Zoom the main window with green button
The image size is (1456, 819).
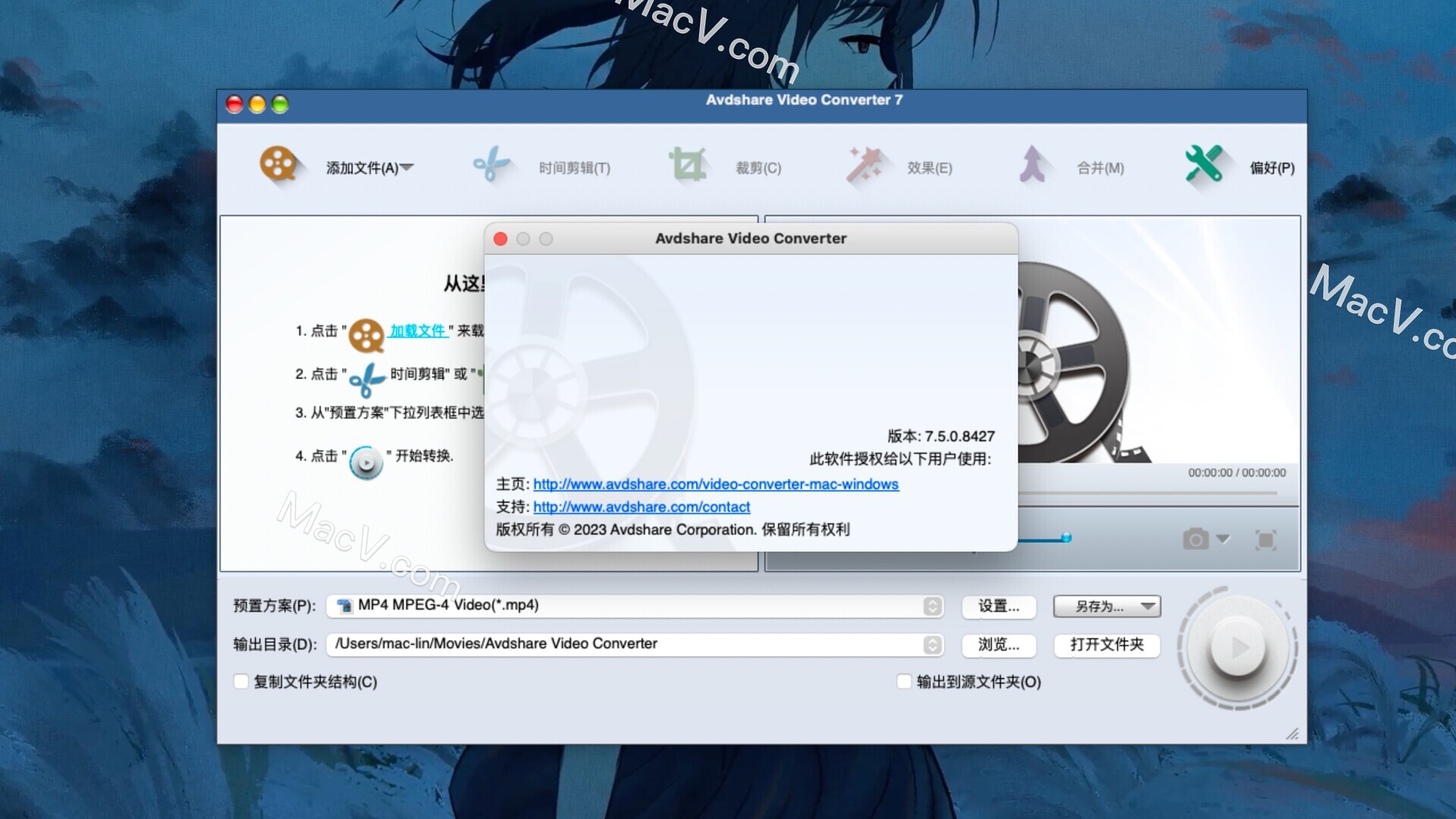pos(281,104)
